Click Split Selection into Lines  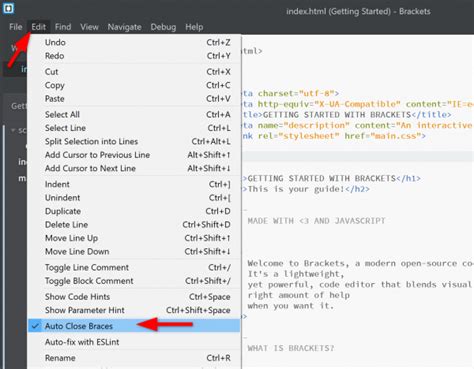(x=134, y=141)
